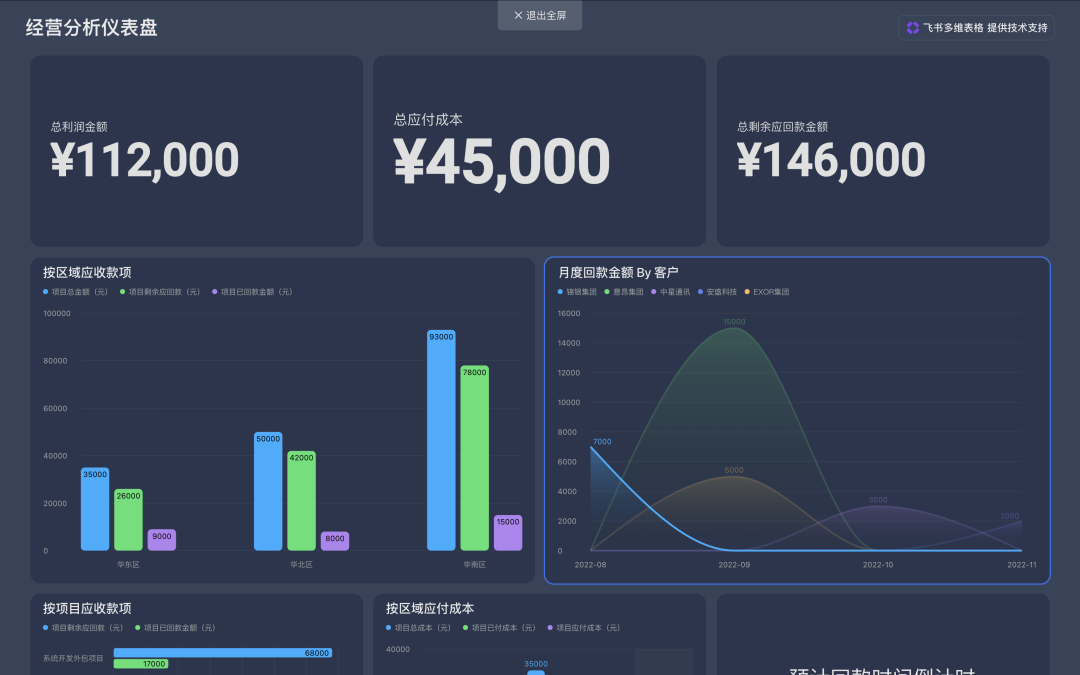Click the 2022-10 axis label
This screenshot has width=1080, height=675.
(878, 565)
